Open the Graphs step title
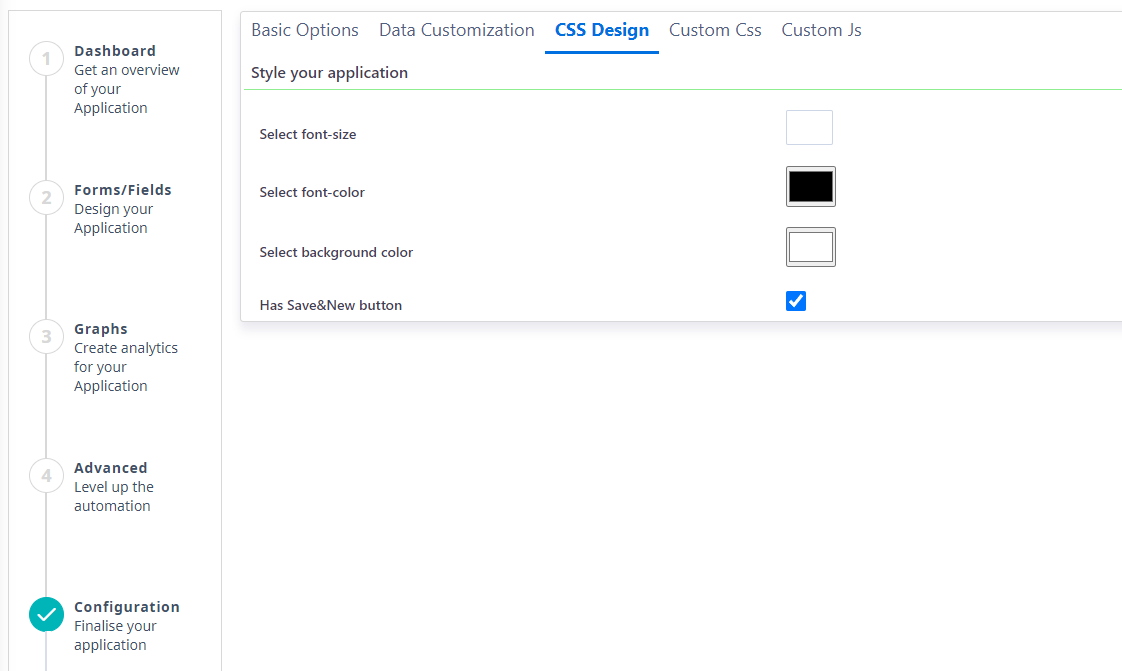 click(x=101, y=329)
